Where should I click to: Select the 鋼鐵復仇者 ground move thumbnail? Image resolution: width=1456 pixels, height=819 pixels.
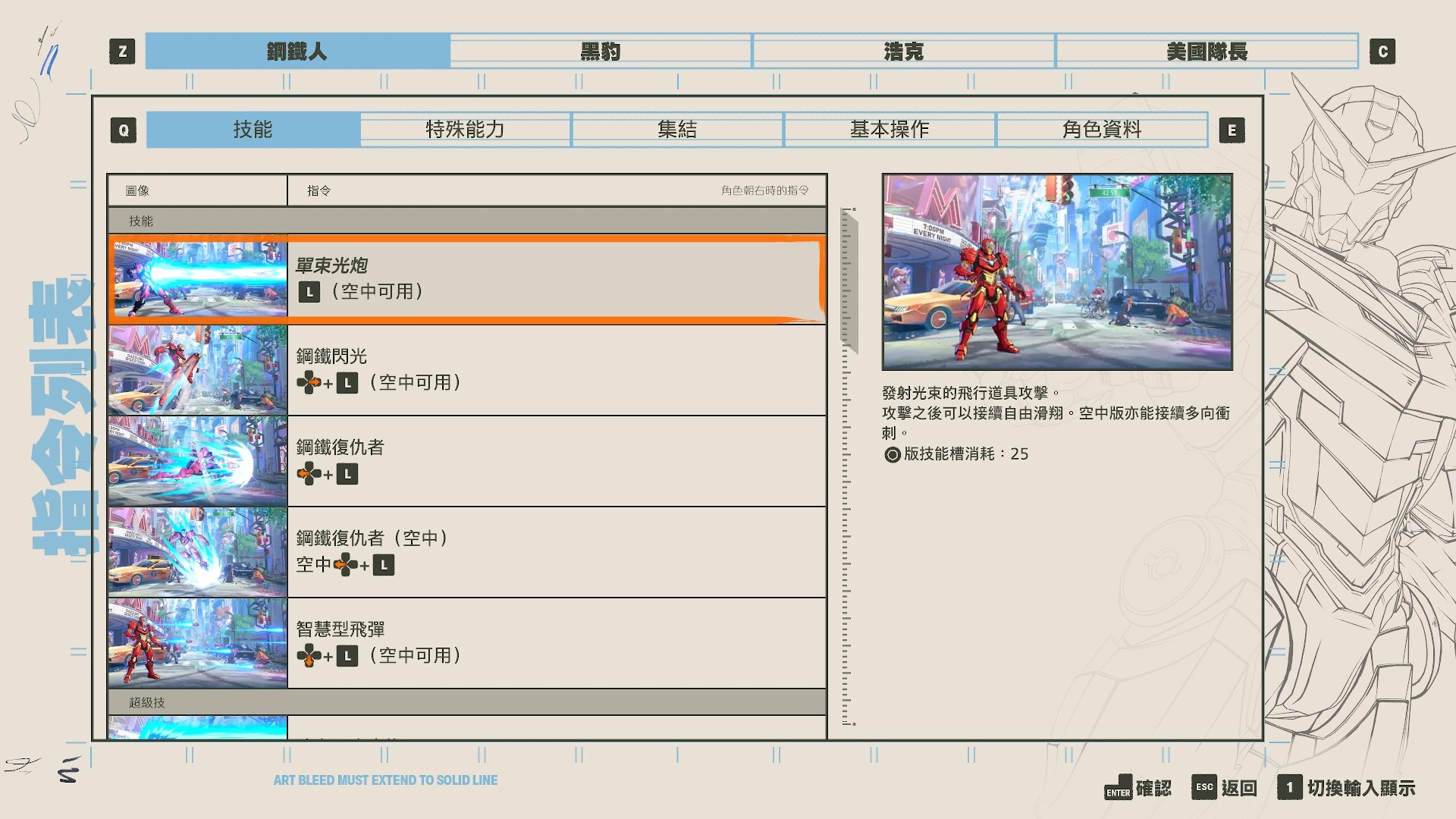click(x=198, y=461)
